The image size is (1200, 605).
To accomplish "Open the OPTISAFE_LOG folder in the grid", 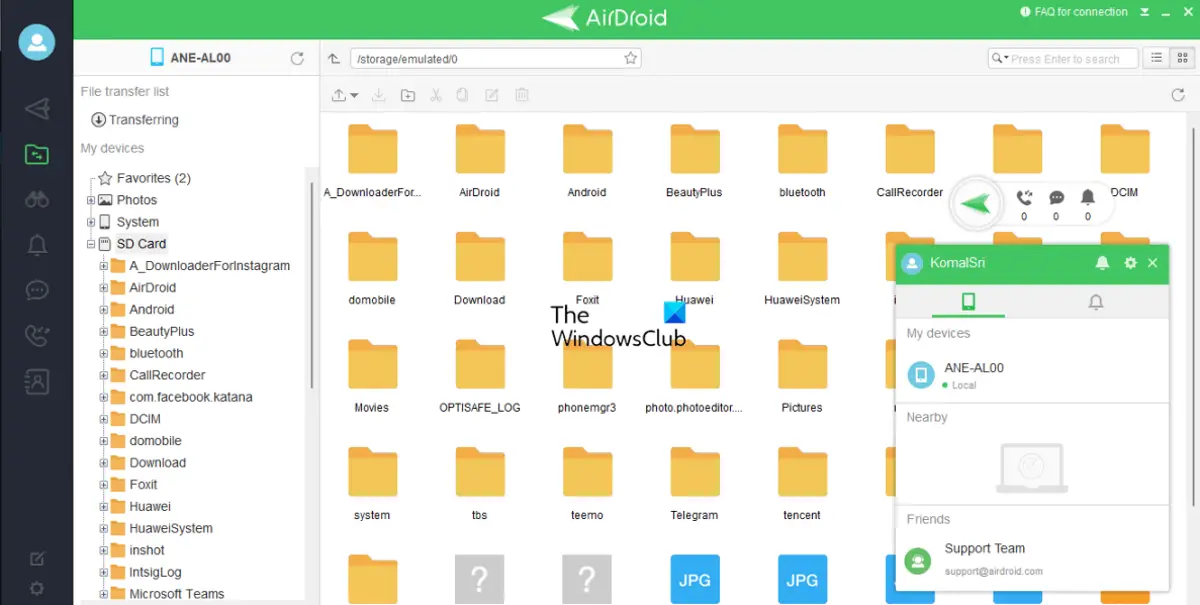I will [479, 376].
